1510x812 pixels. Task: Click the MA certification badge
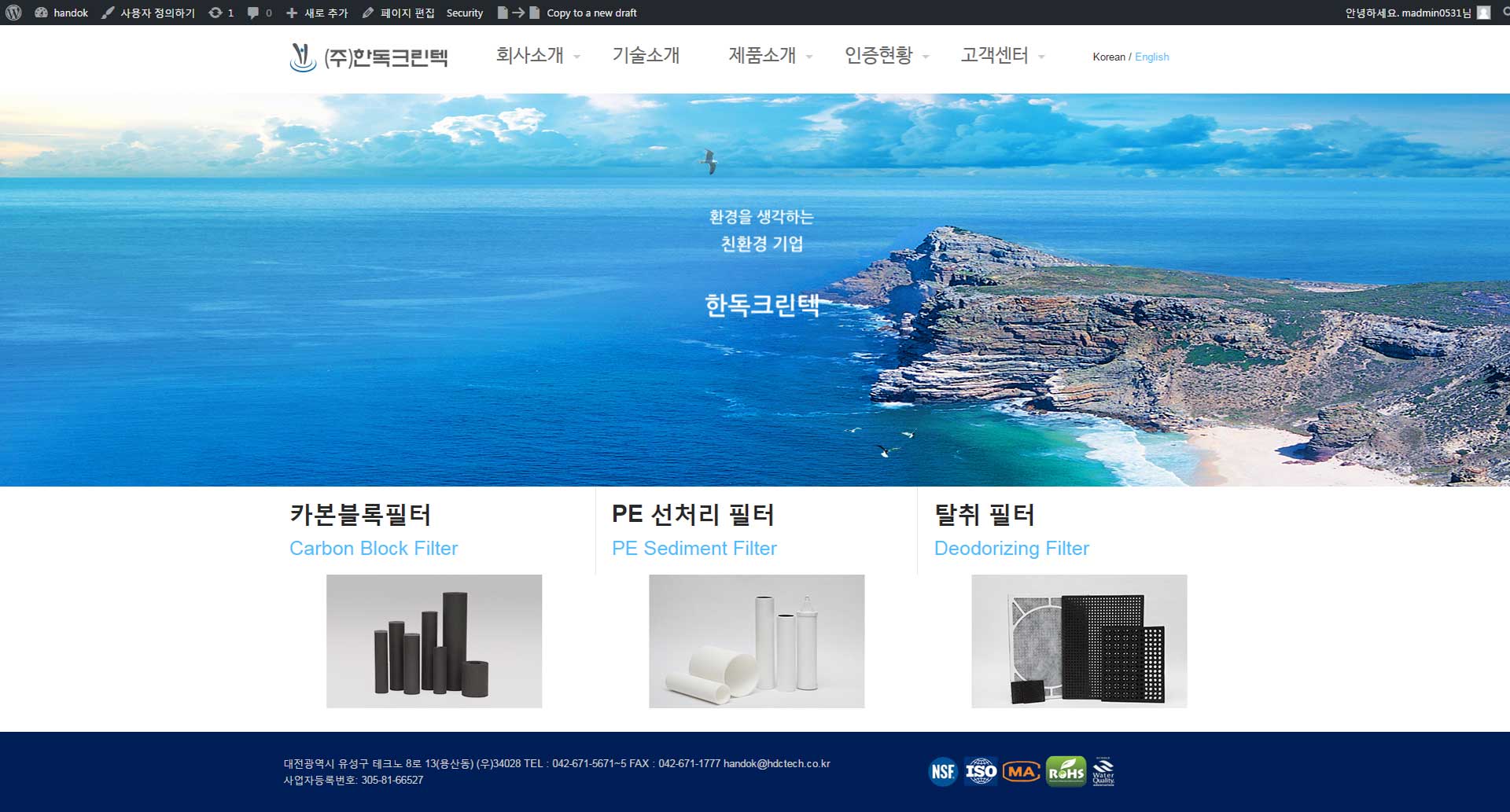point(1021,772)
